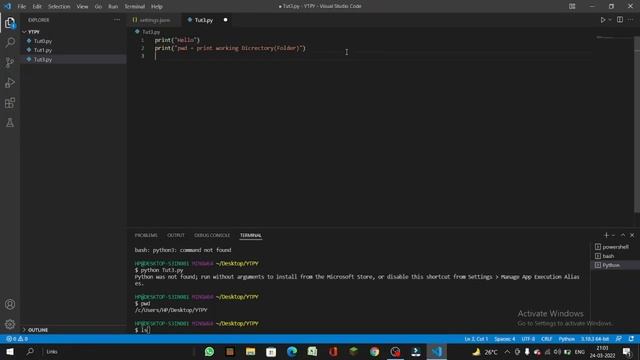Viewport: 640px width, 360px height.
Task: Select the Terminal panel tab
Action: click(x=251, y=236)
